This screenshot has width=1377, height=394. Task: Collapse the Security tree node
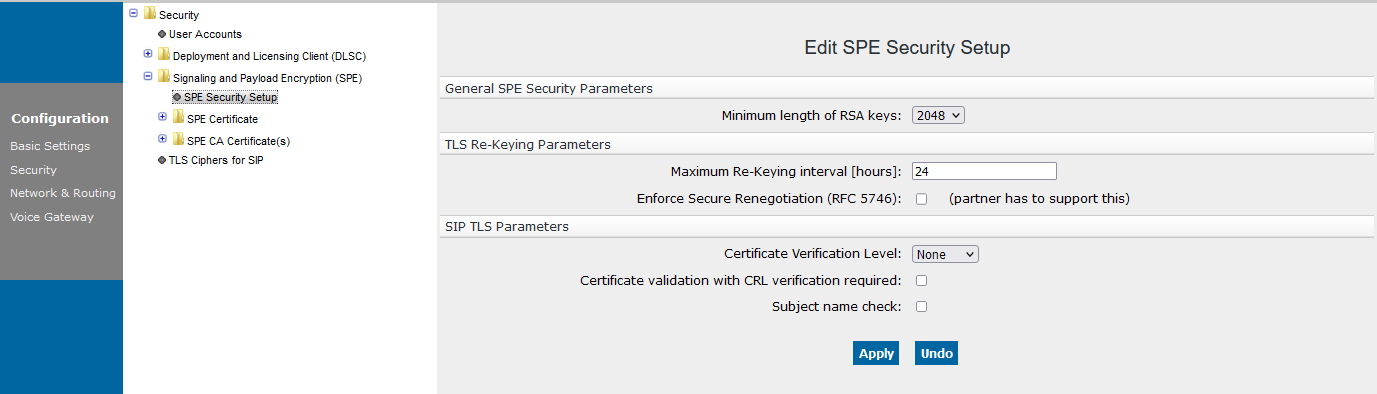click(134, 13)
